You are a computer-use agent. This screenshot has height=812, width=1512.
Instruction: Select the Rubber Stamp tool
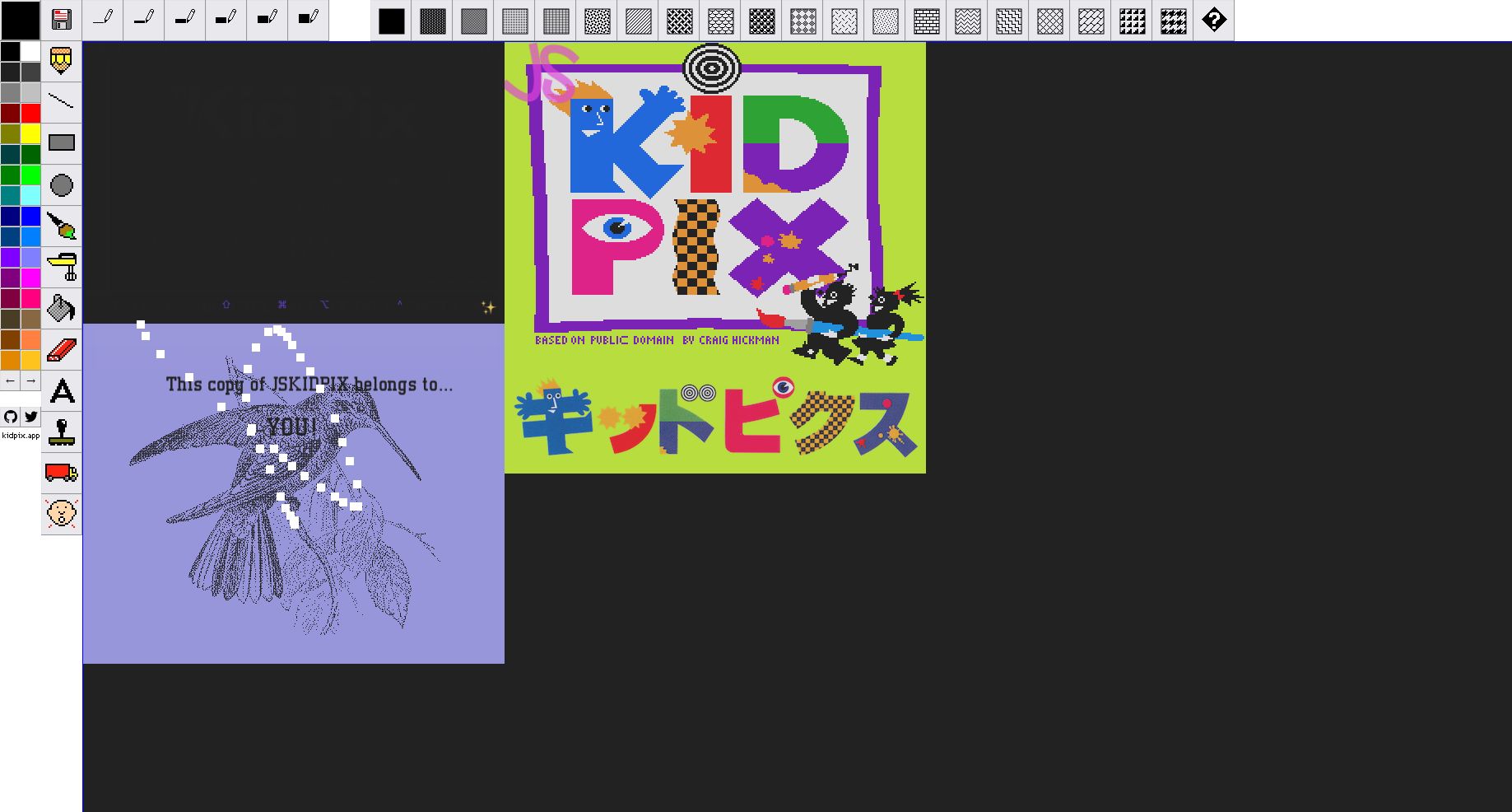click(62, 433)
